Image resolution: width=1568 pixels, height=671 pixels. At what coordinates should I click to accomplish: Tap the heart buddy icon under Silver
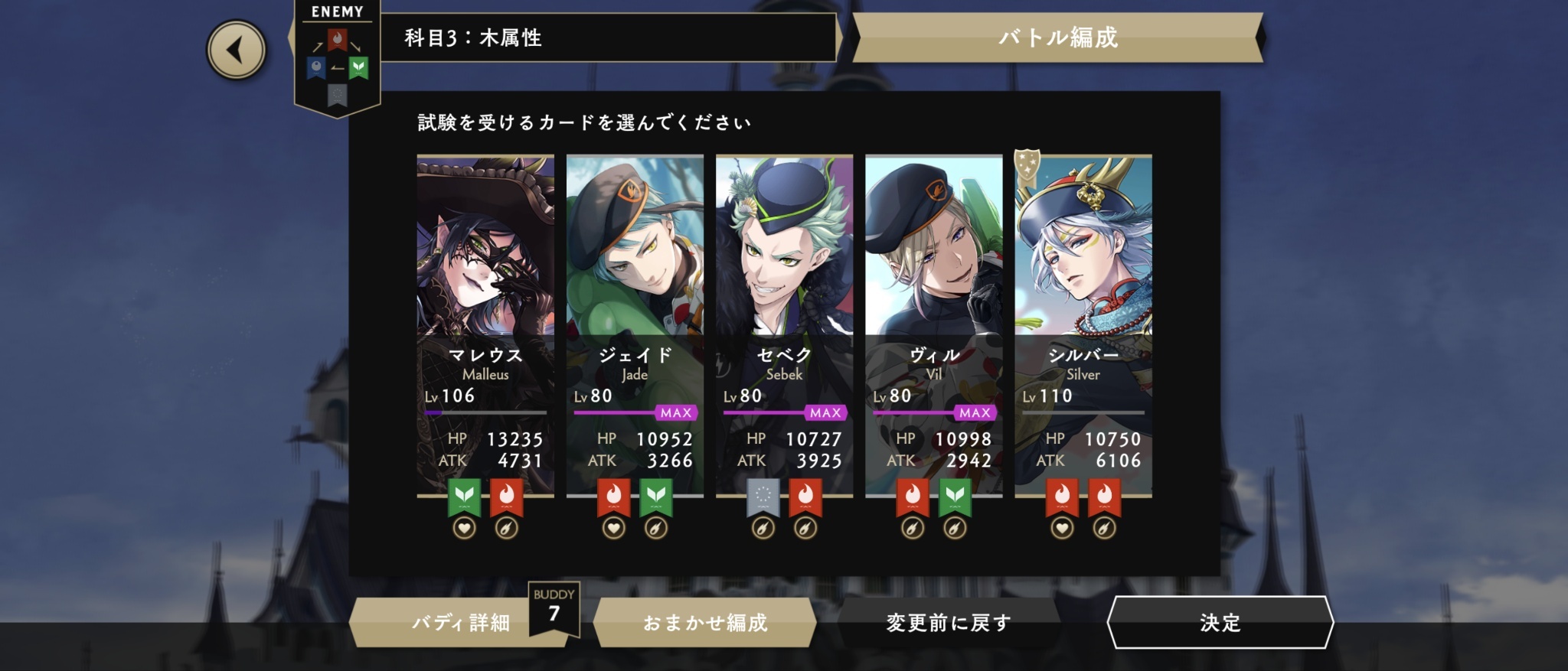click(1062, 528)
